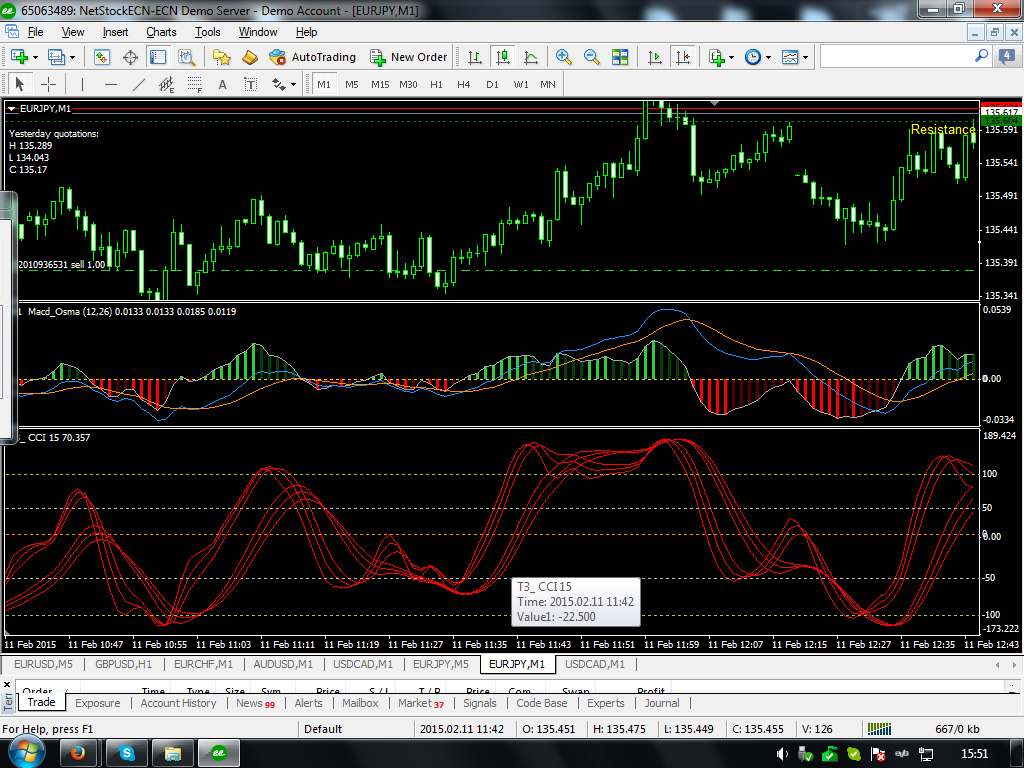Select the Crosshair cursor tool
Image resolution: width=1024 pixels, height=768 pixels.
47,84
